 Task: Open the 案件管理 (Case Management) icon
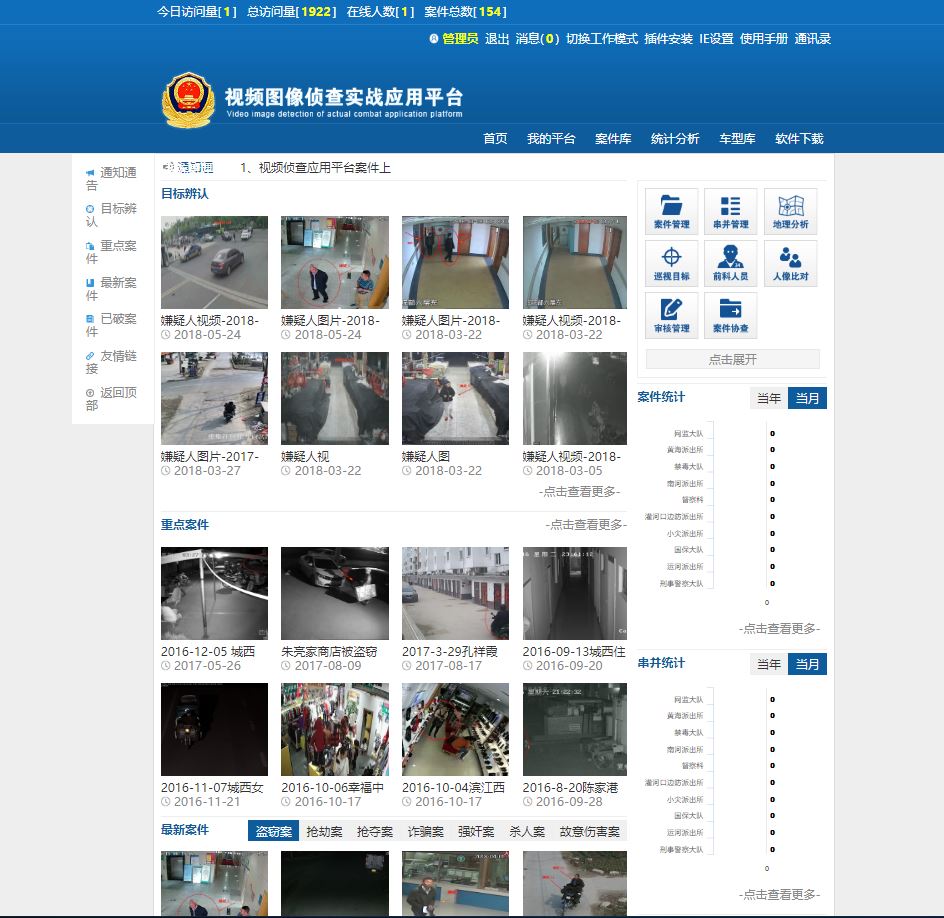670,210
